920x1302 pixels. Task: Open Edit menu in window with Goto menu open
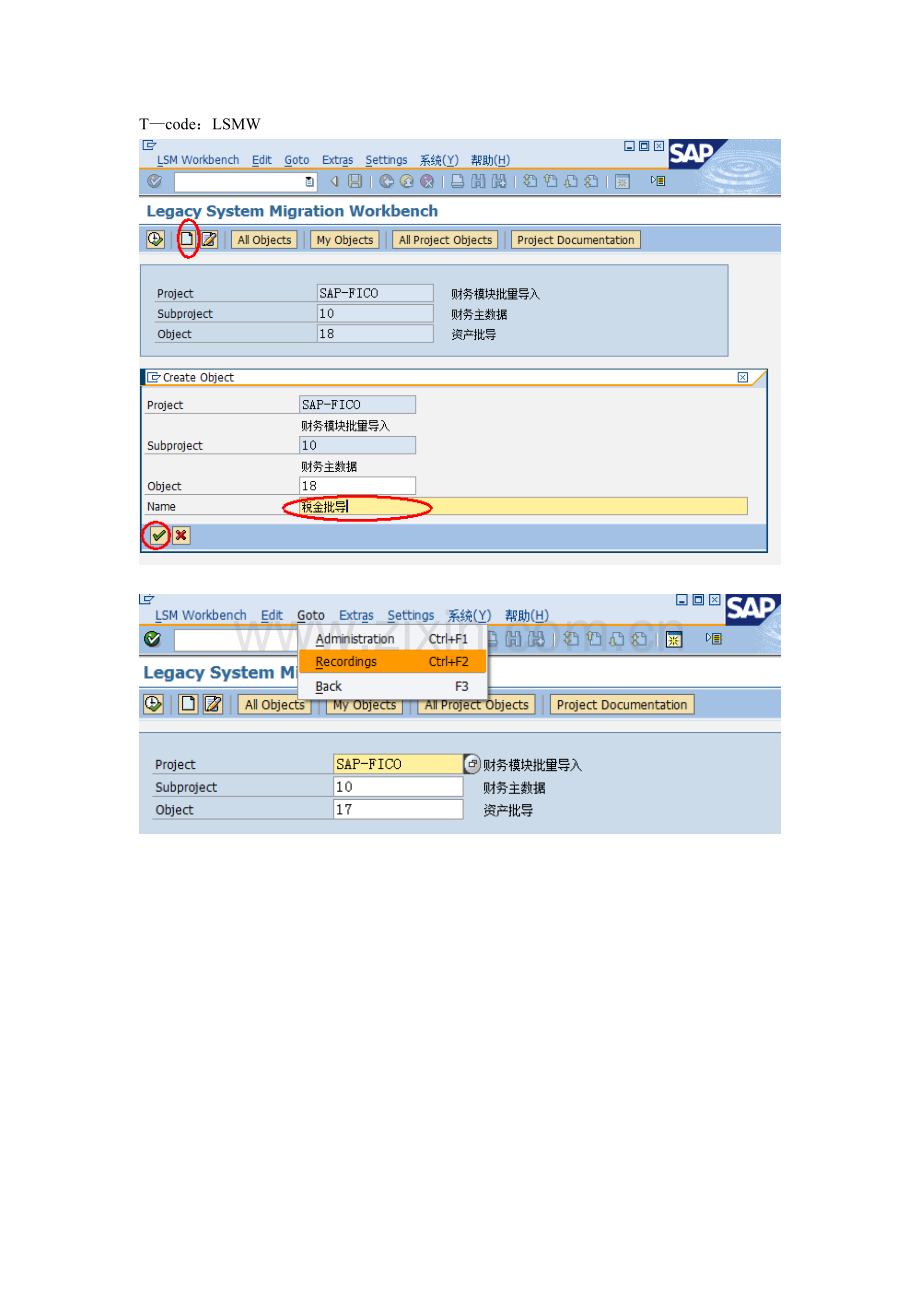(x=272, y=615)
